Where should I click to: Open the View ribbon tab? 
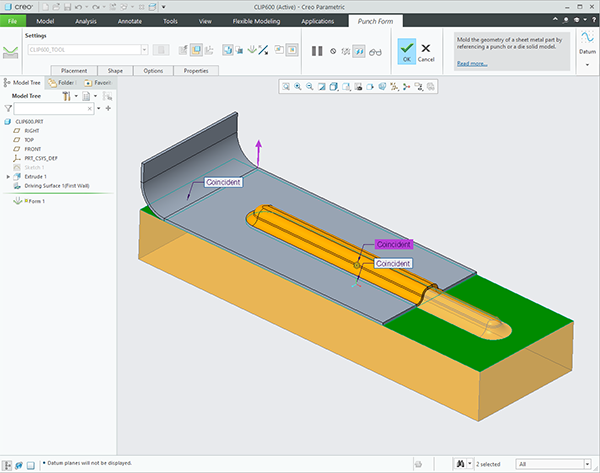tap(205, 21)
